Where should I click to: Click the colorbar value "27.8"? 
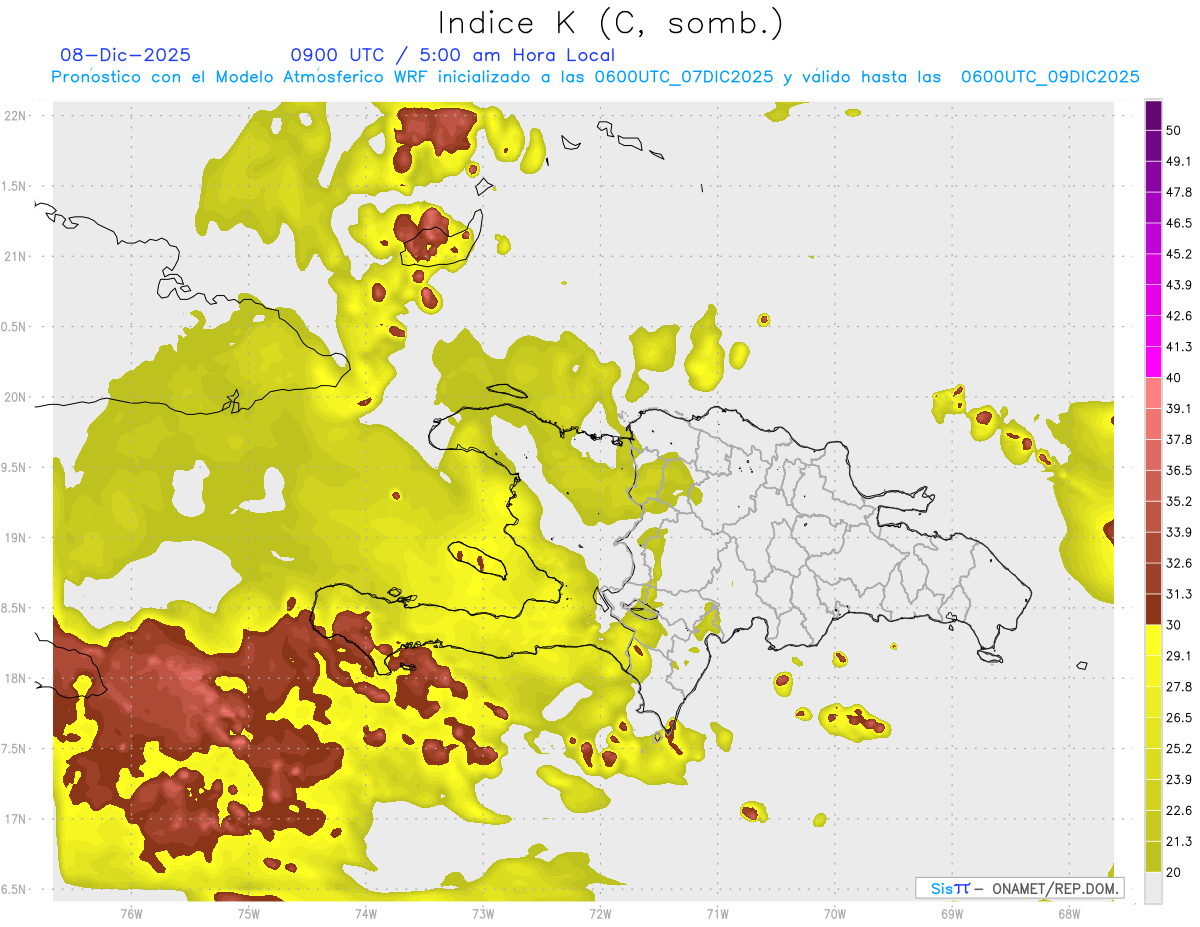point(1179,687)
